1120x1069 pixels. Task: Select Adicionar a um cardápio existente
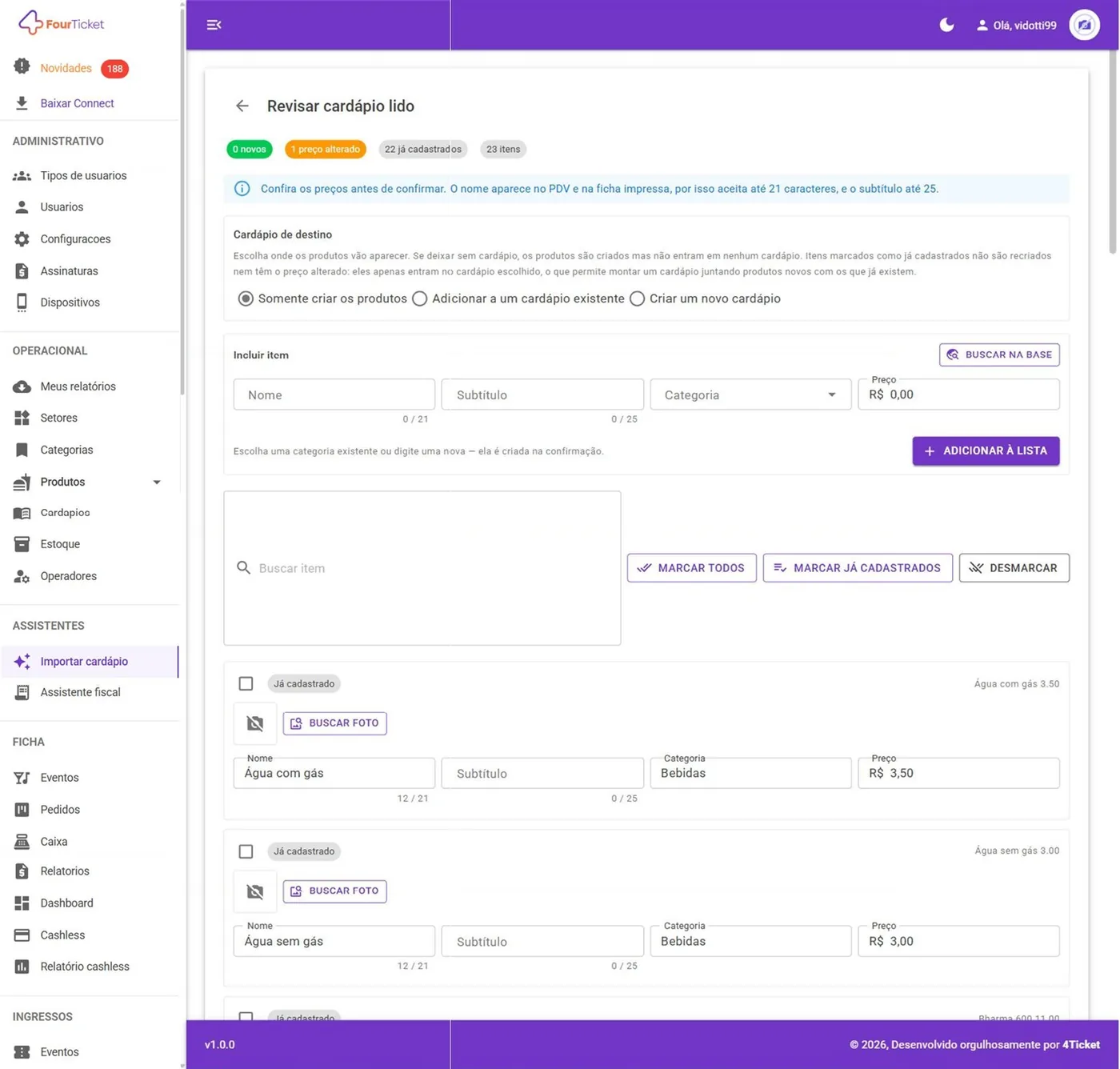pyautogui.click(x=419, y=298)
